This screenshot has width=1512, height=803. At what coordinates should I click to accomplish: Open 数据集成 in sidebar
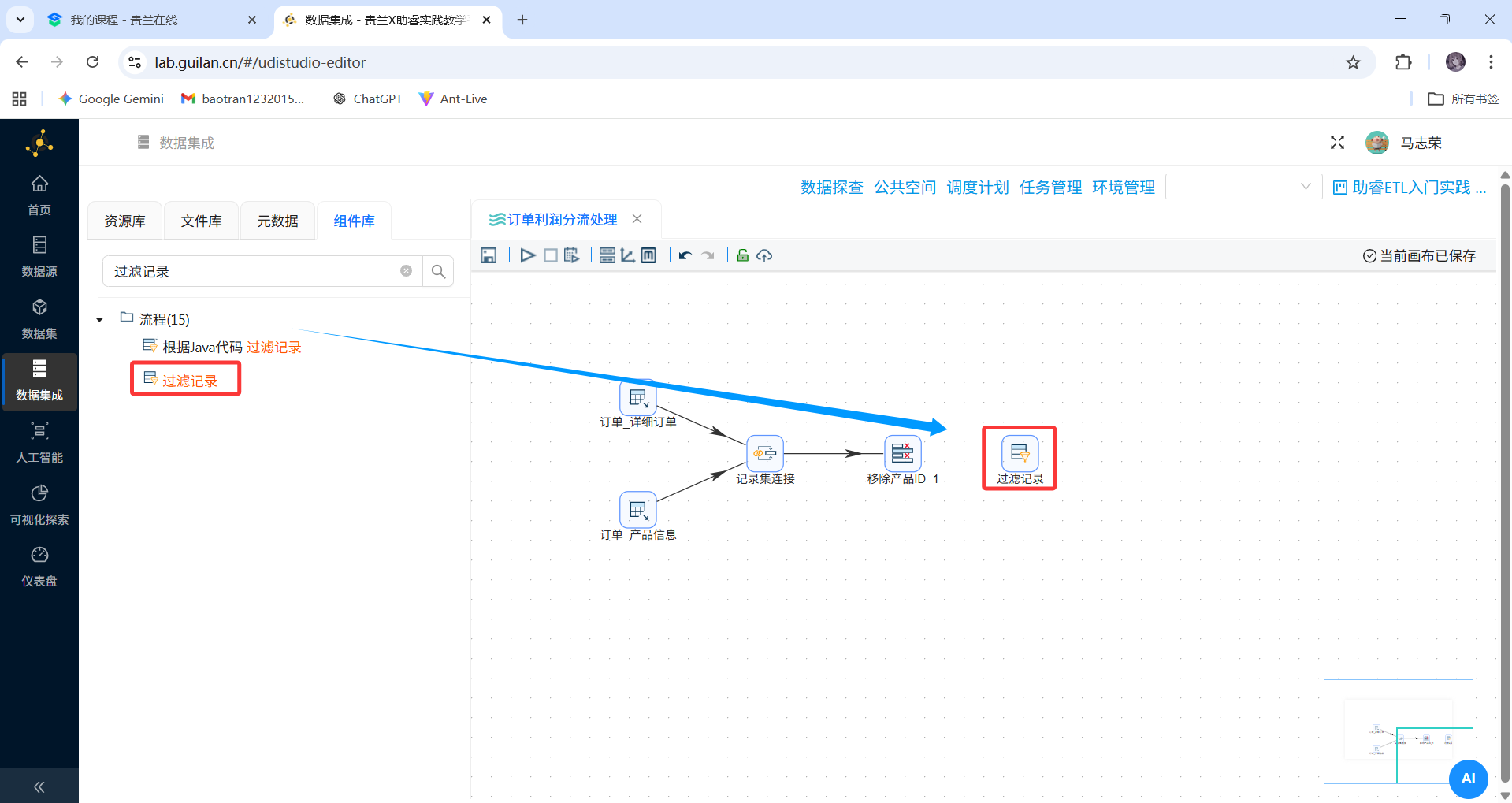(x=39, y=381)
